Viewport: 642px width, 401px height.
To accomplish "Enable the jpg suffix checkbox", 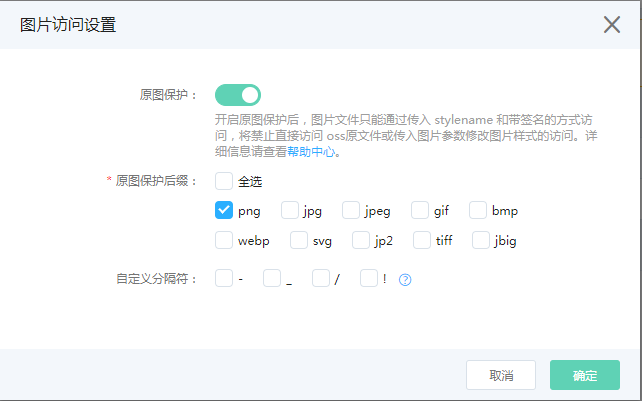I will tap(290, 210).
